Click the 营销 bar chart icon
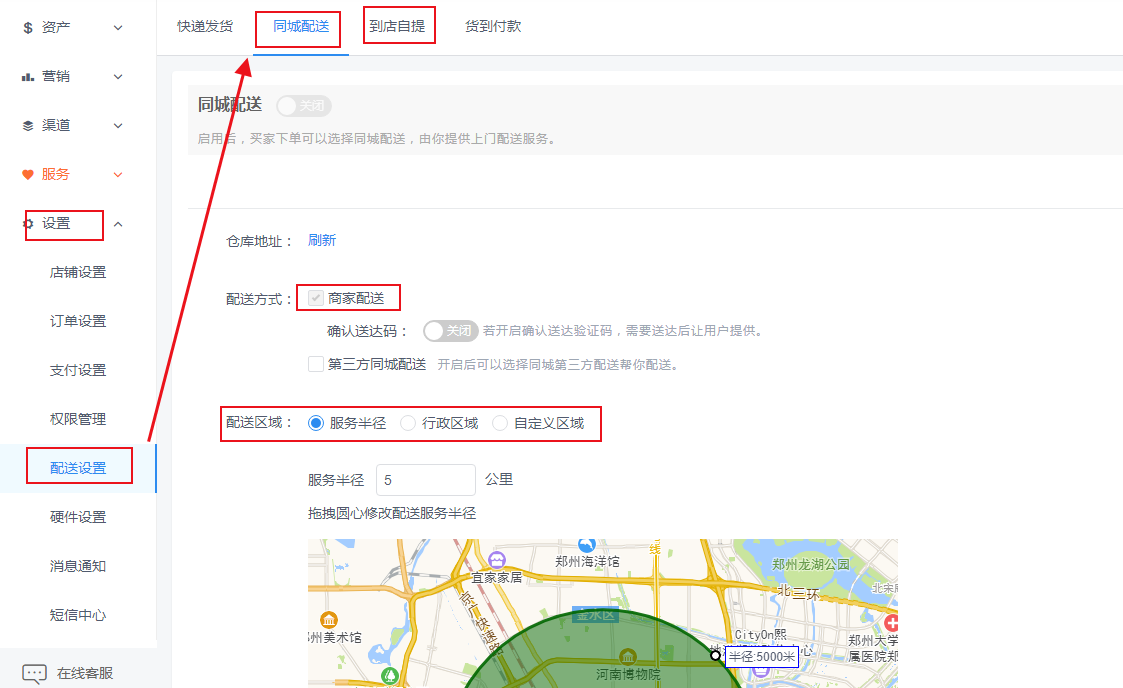The height and width of the screenshot is (688, 1123). click(x=28, y=77)
